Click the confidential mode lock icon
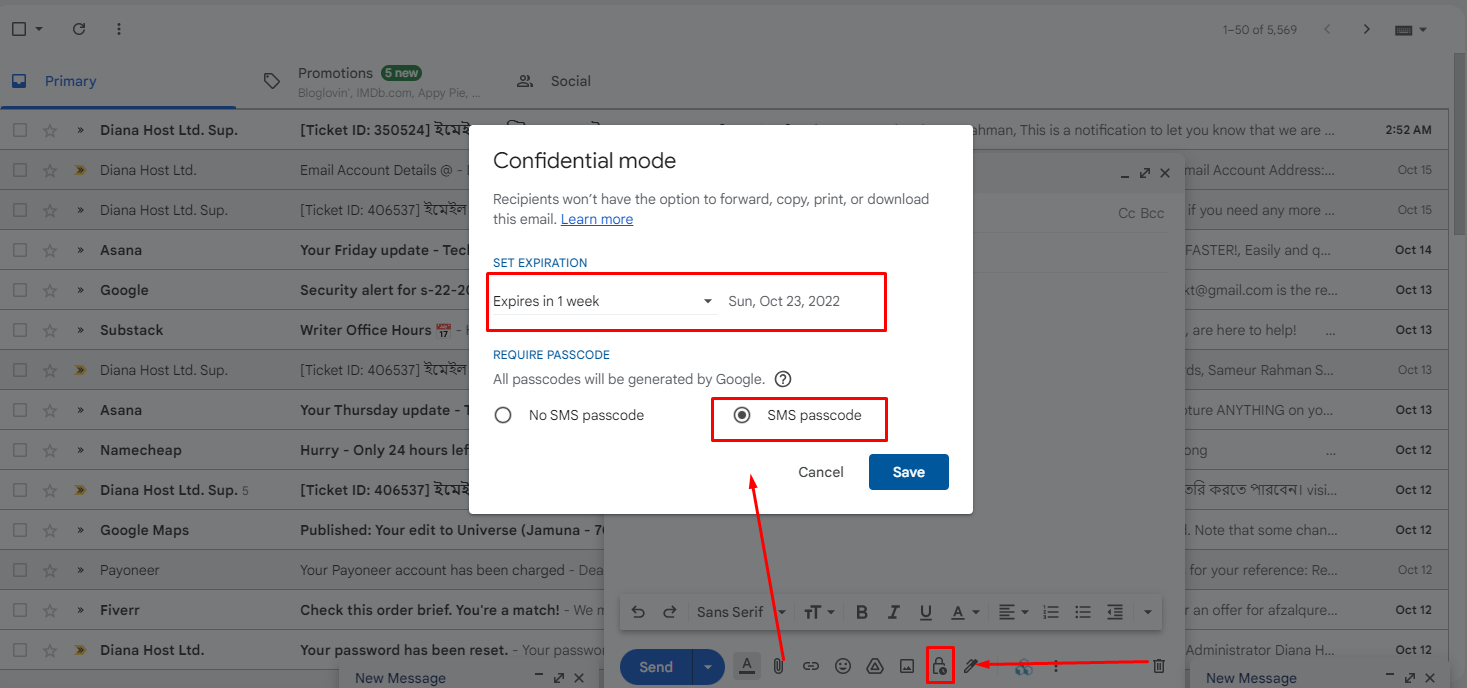1467x688 pixels. 938,666
